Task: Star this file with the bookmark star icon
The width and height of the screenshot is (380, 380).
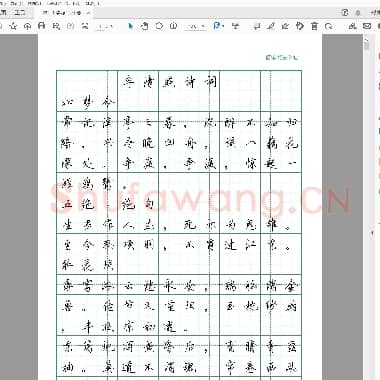Action: point(13,26)
